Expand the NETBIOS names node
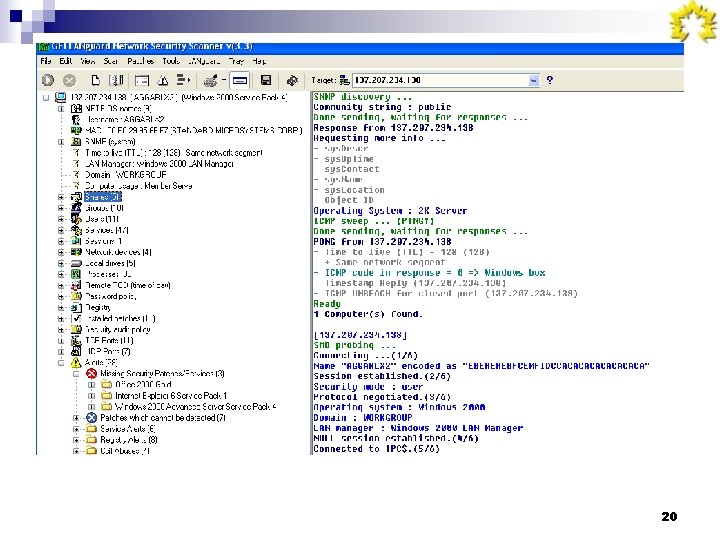720x540 pixels. click(x=61, y=109)
